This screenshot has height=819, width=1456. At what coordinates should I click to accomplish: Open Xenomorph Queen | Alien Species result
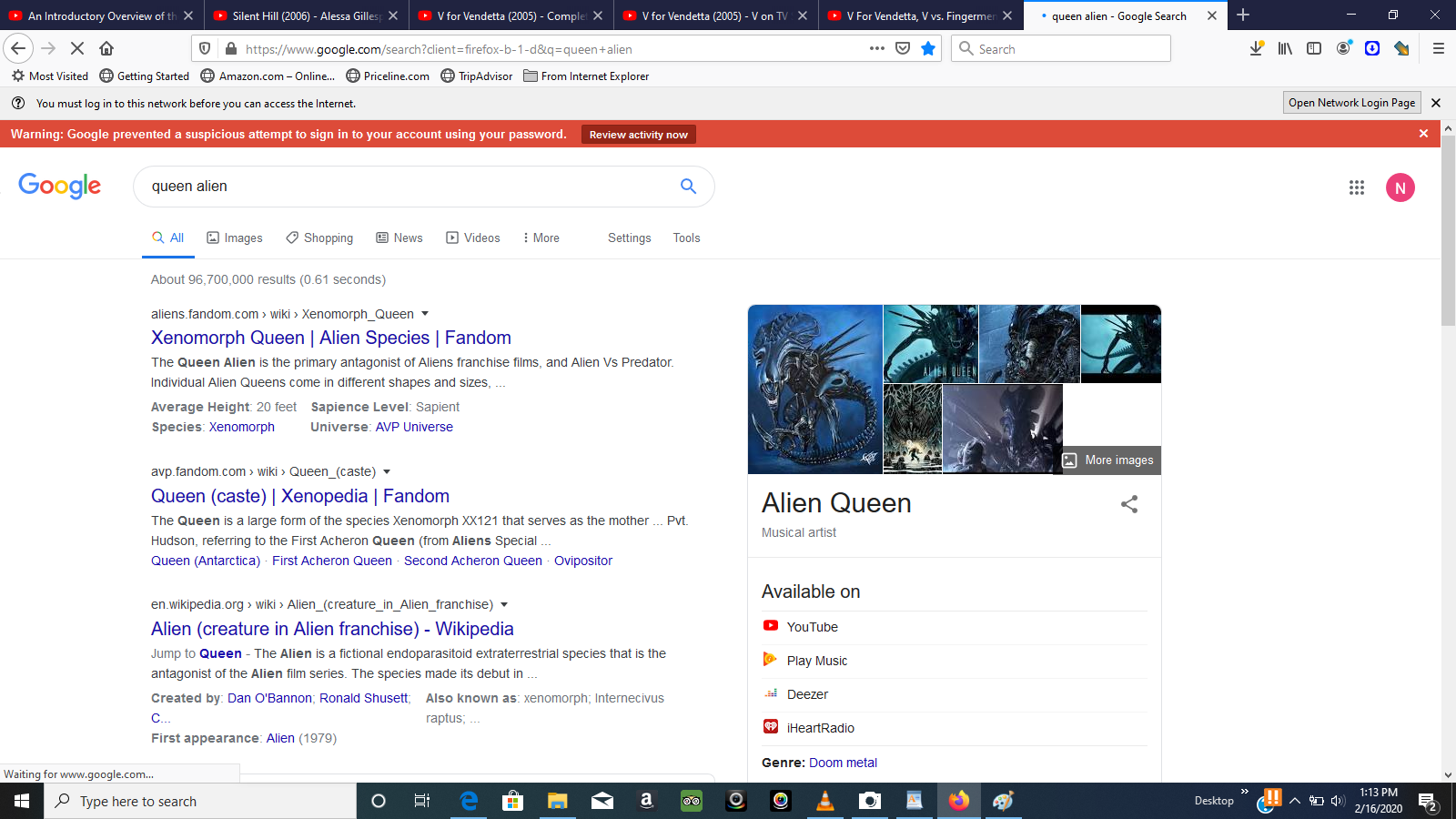point(331,338)
